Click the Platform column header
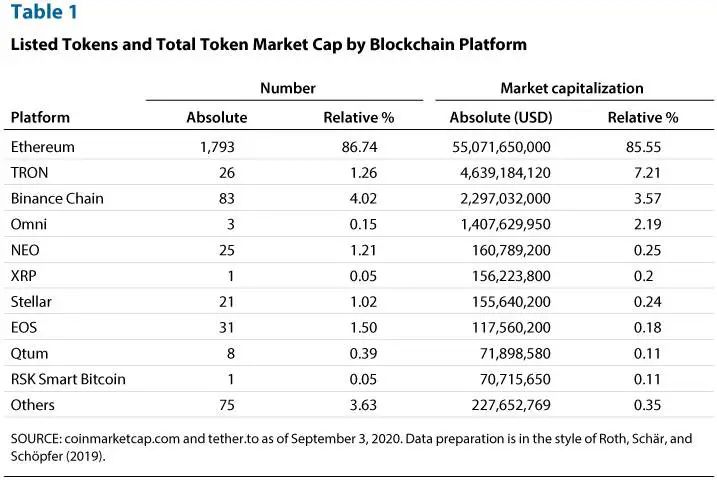The image size is (717, 480). tap(40, 117)
